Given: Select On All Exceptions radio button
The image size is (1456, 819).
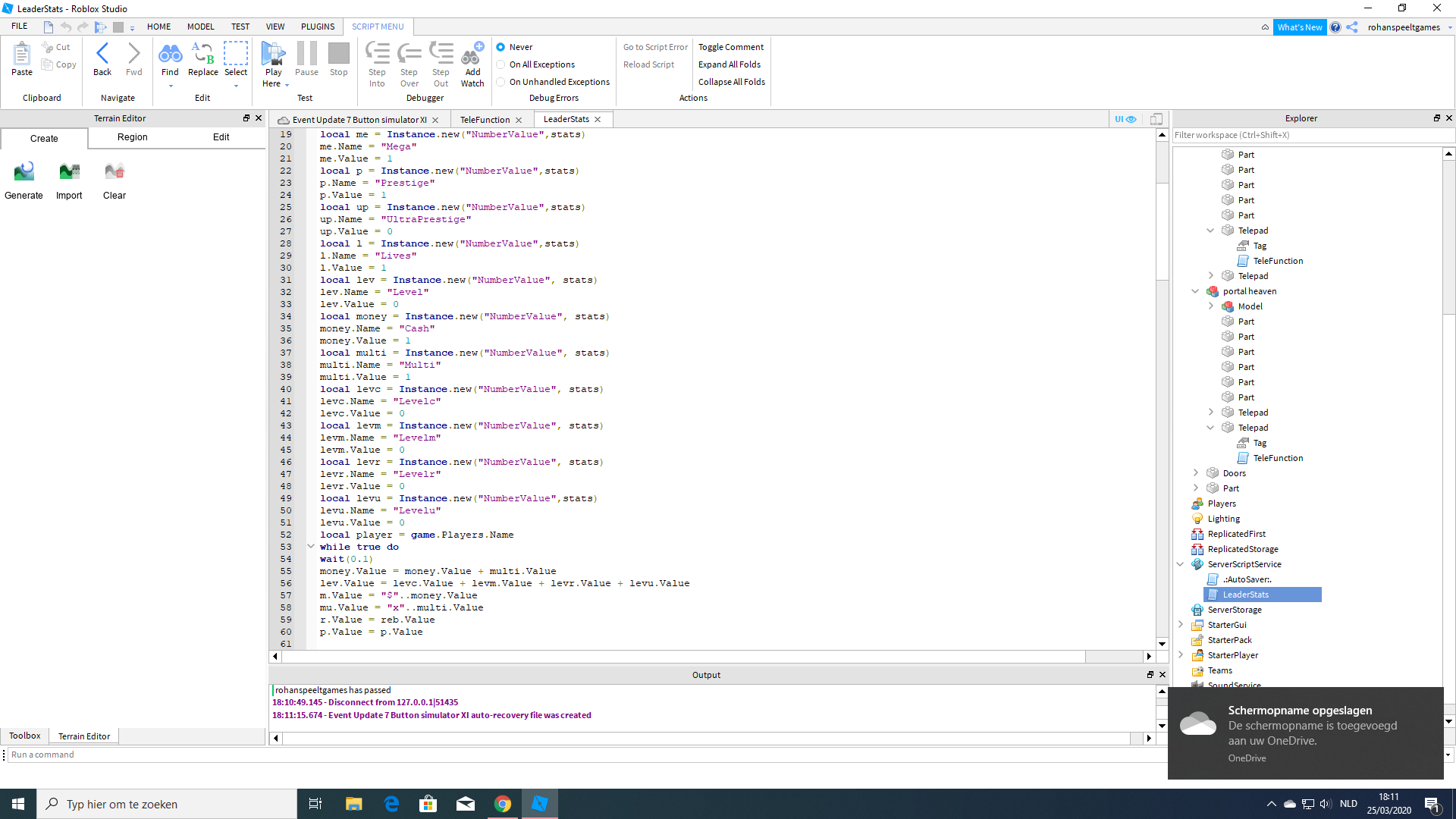Looking at the screenshot, I should click(500, 64).
